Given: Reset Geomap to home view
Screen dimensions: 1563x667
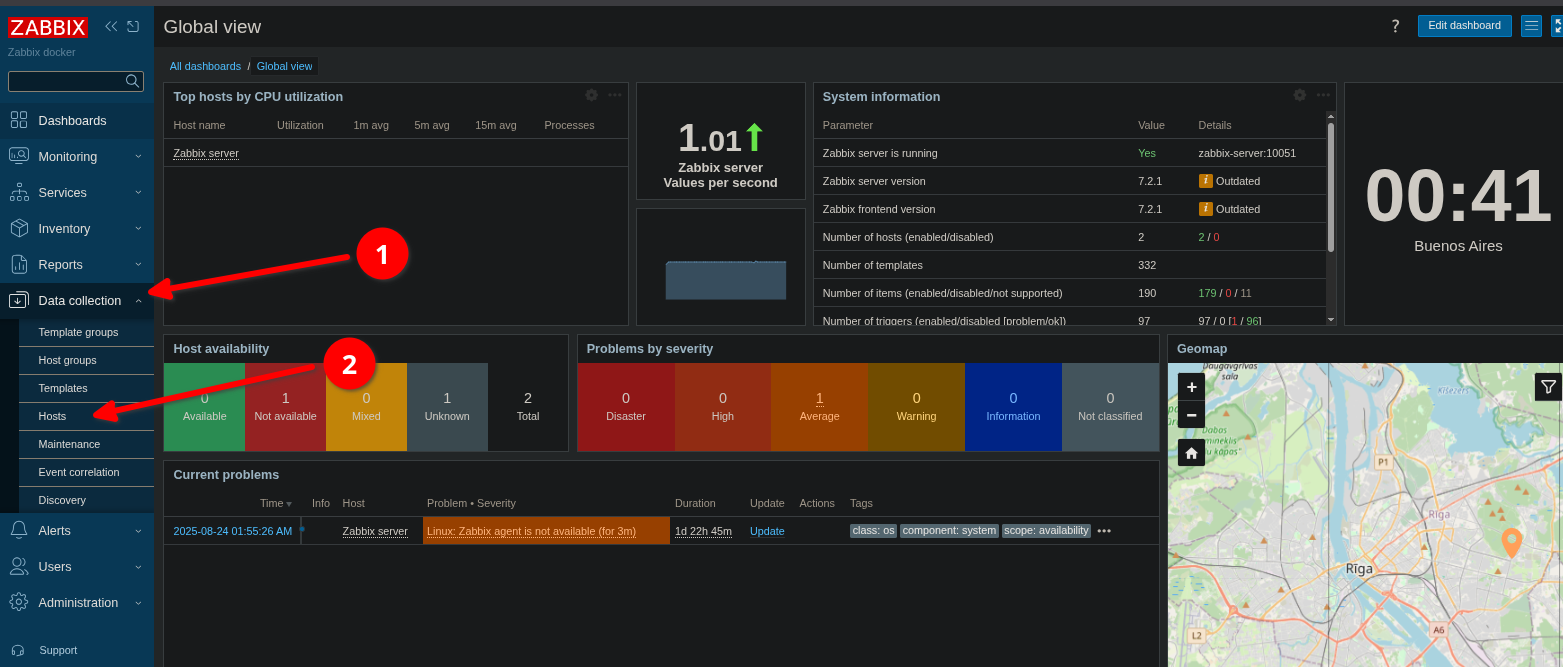Looking at the screenshot, I should tap(1191, 453).
